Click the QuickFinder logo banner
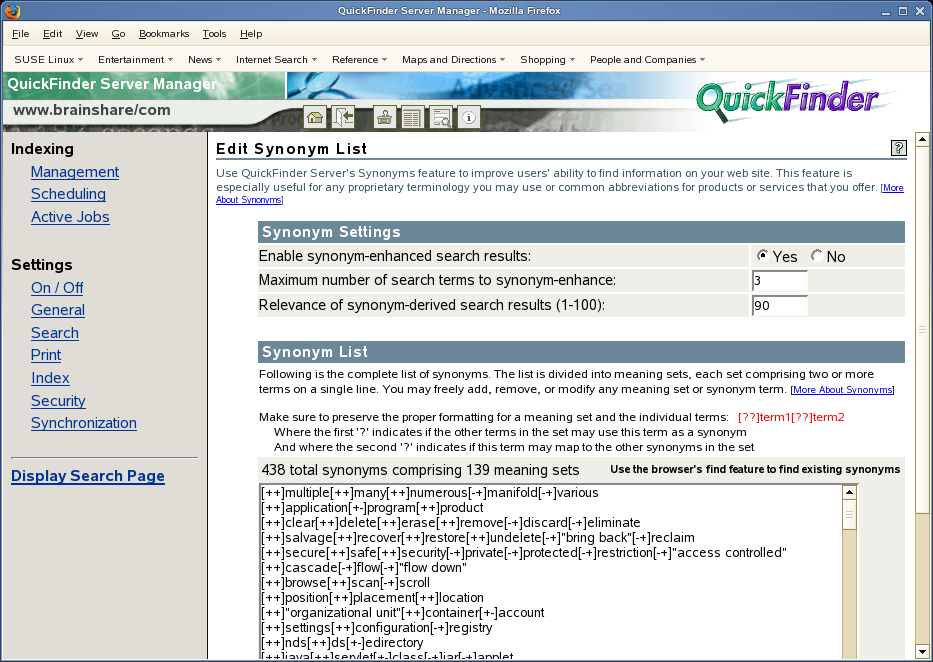 (787, 100)
